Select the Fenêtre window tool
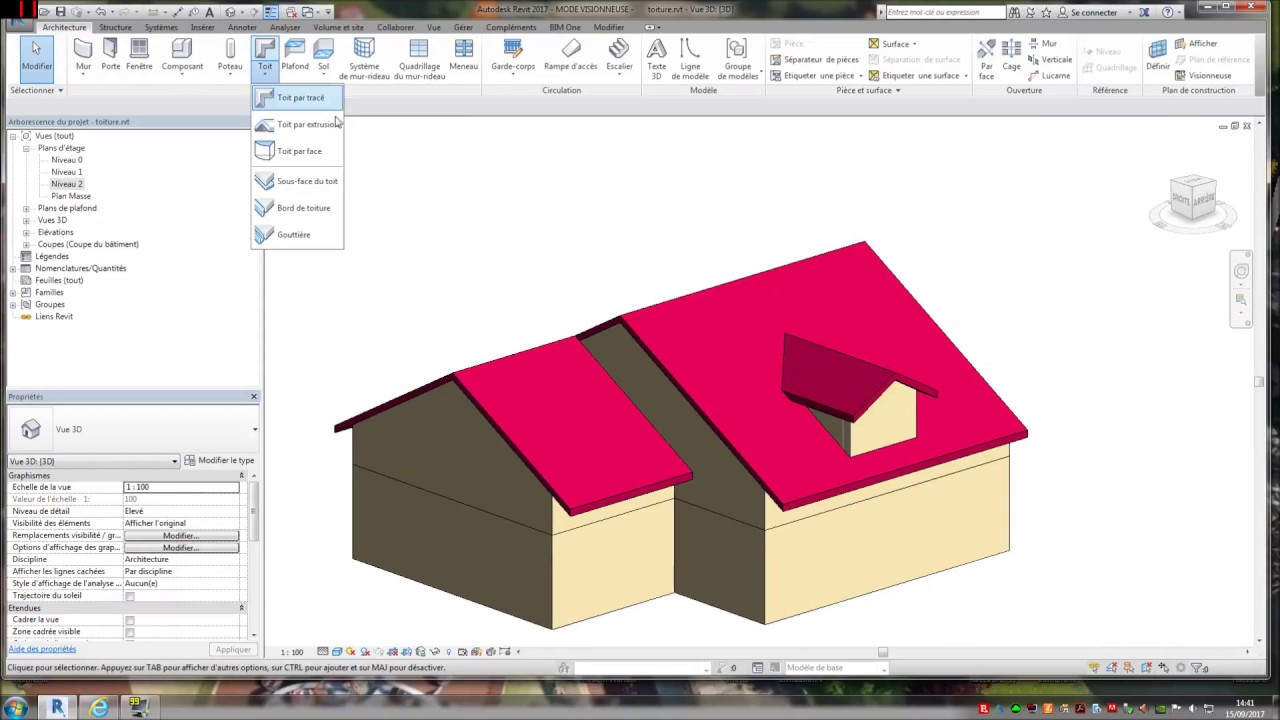The height and width of the screenshot is (720, 1280). (139, 56)
